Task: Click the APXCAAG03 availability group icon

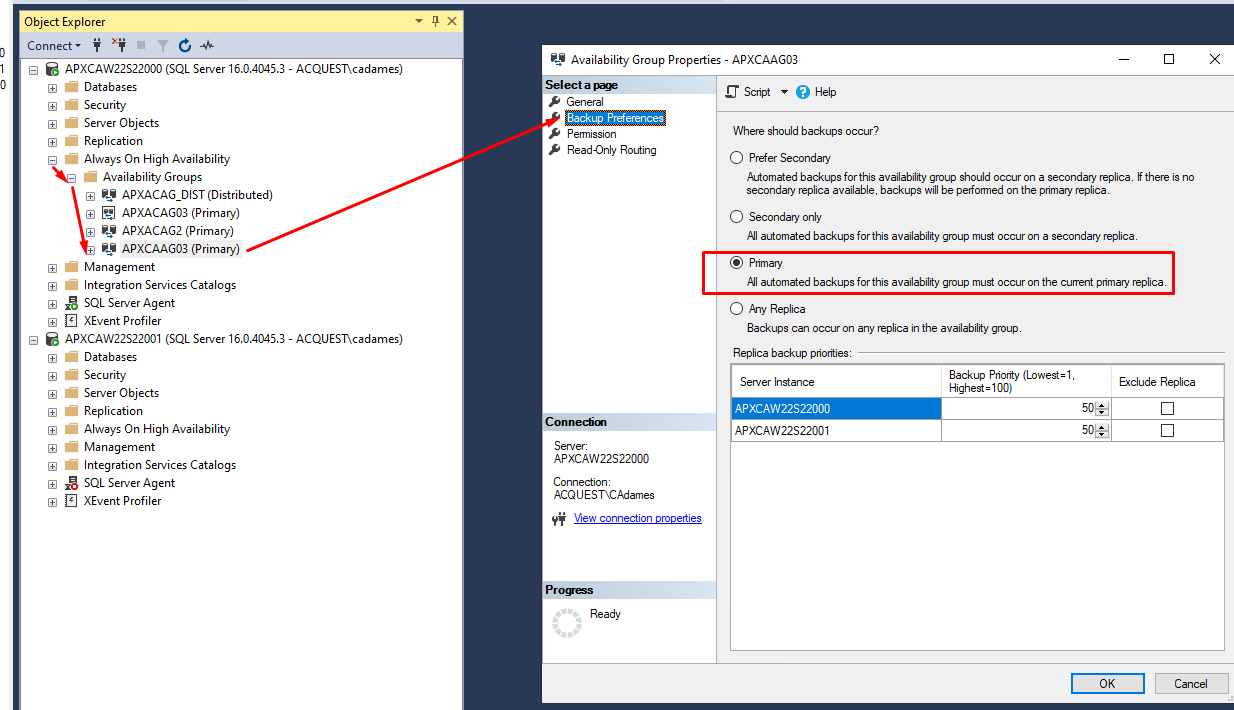Action: 109,249
